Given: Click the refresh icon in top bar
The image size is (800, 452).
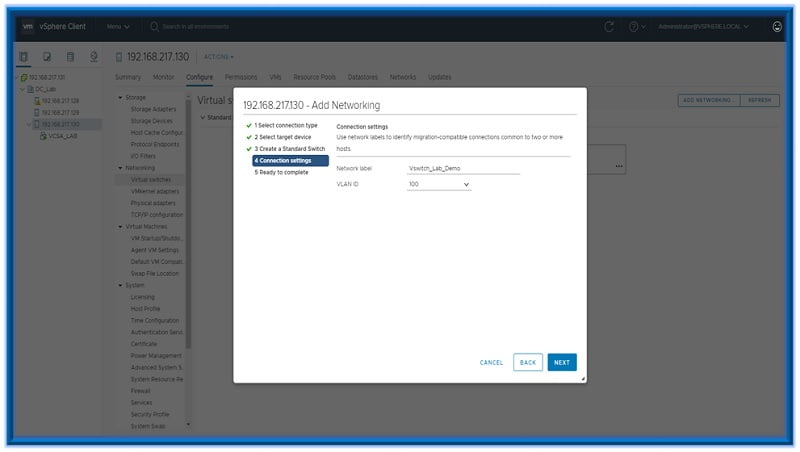Looking at the screenshot, I should 610,26.
